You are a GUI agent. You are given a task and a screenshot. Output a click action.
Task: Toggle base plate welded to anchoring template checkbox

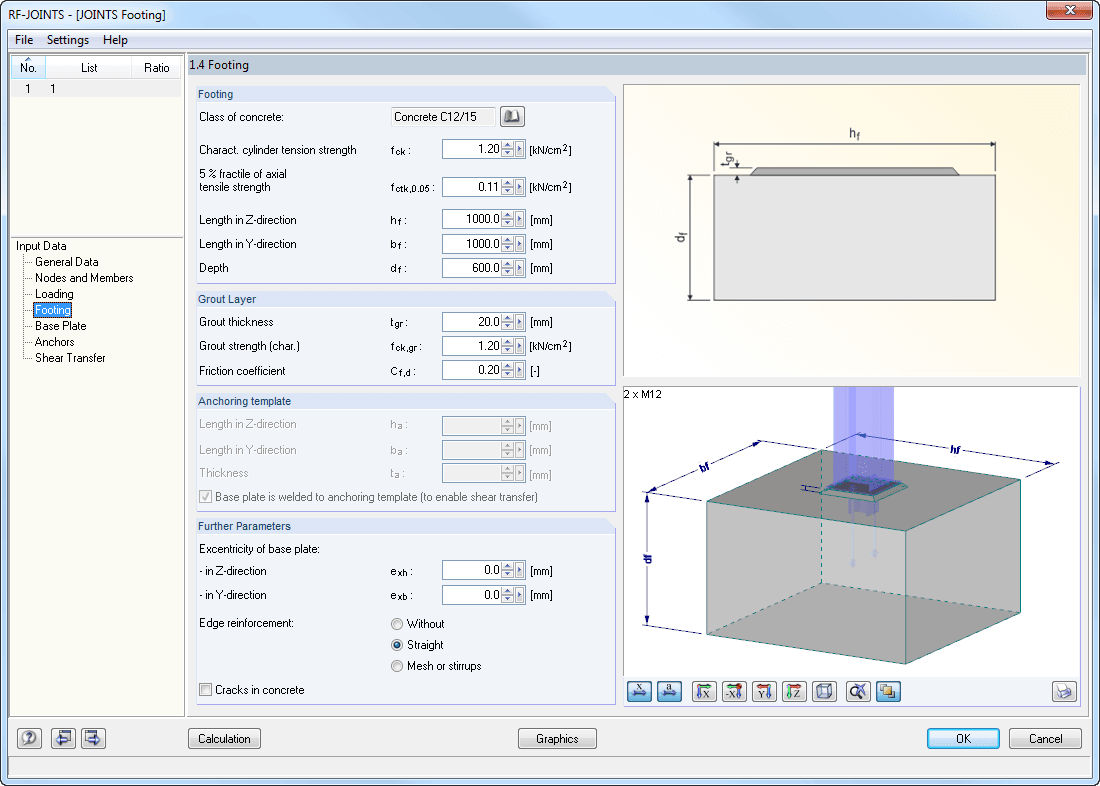coord(206,497)
